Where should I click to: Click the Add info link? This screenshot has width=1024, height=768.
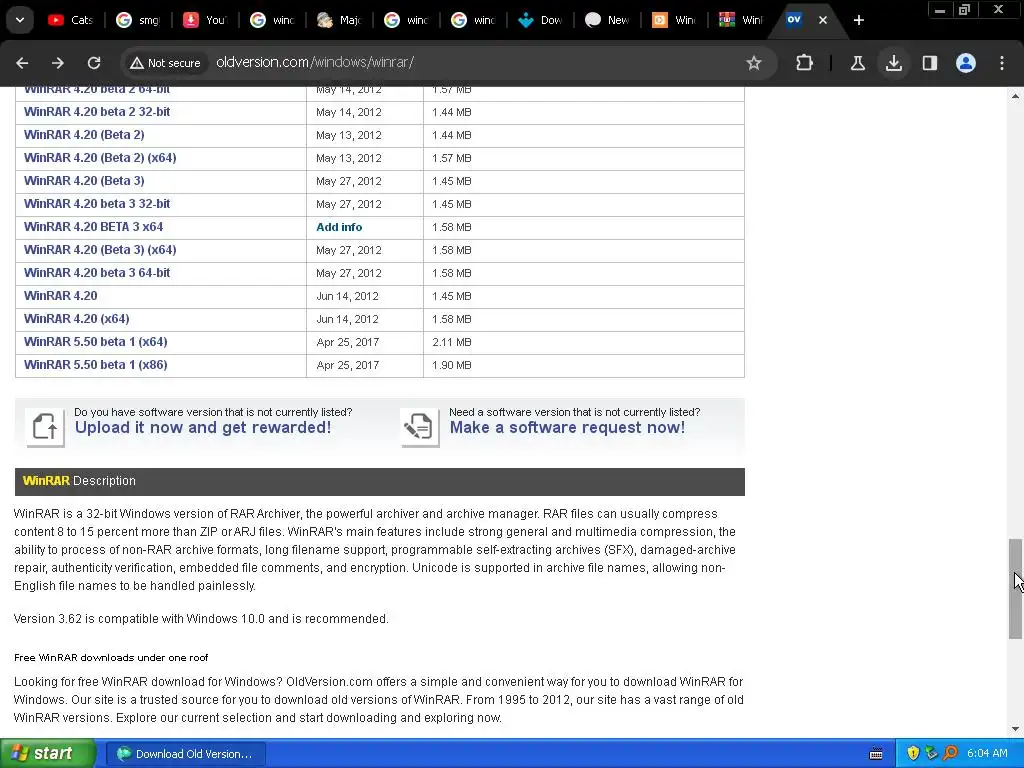click(x=339, y=227)
